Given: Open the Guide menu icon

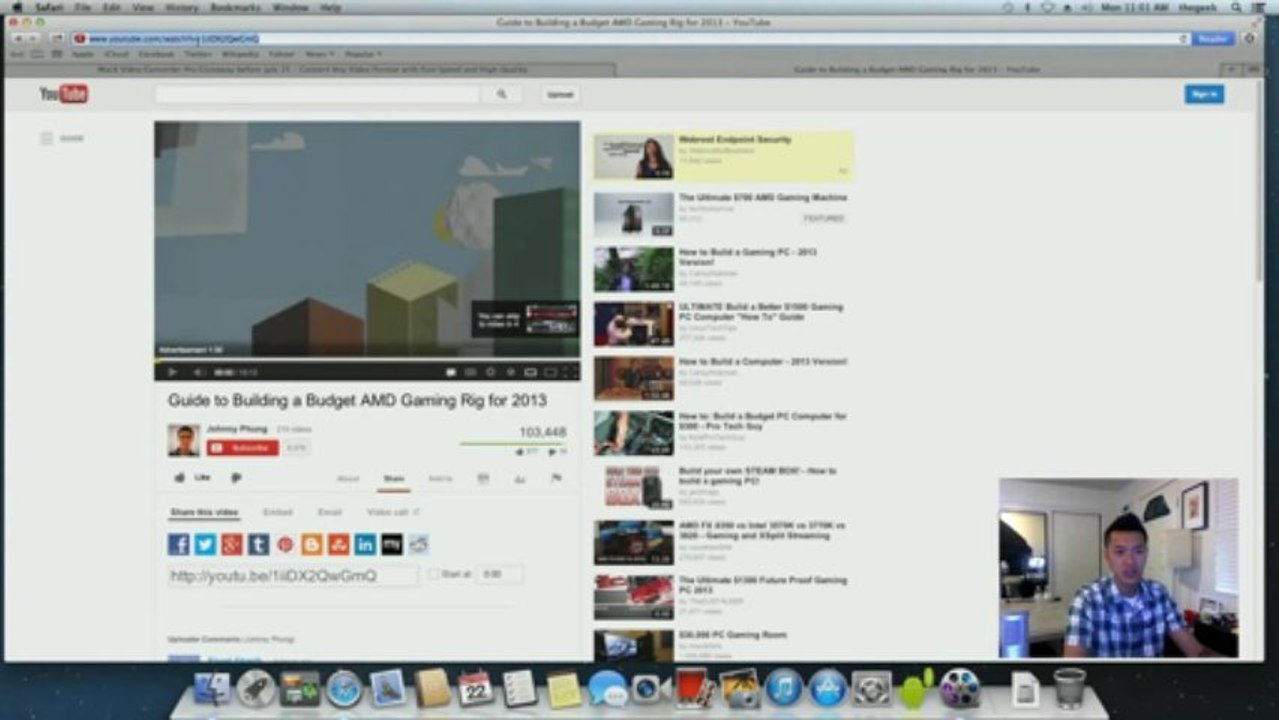Looking at the screenshot, I should (46, 139).
